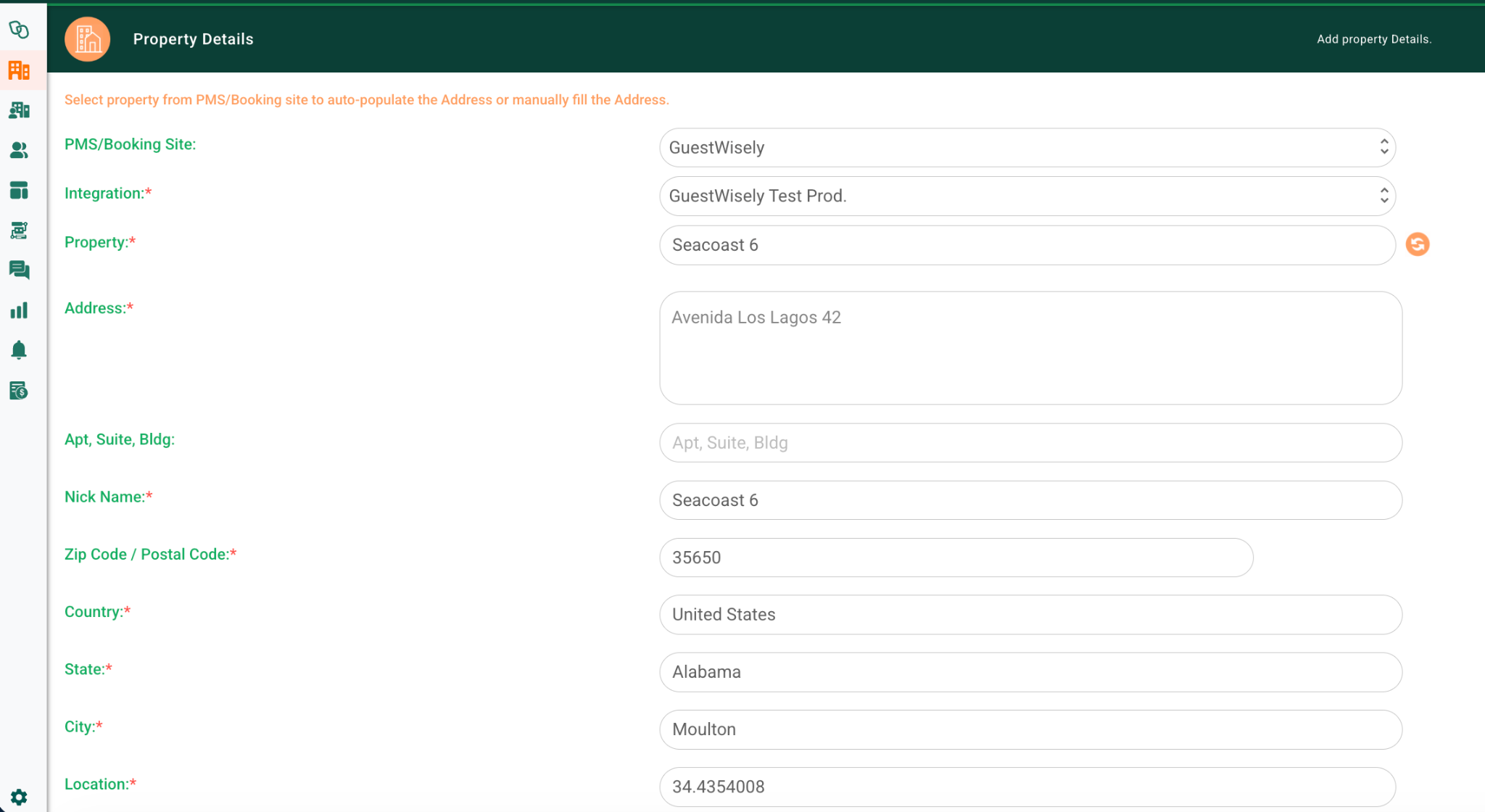Open the billing dollar sidebar icon
This screenshot has height=812, width=1485.
[19, 391]
